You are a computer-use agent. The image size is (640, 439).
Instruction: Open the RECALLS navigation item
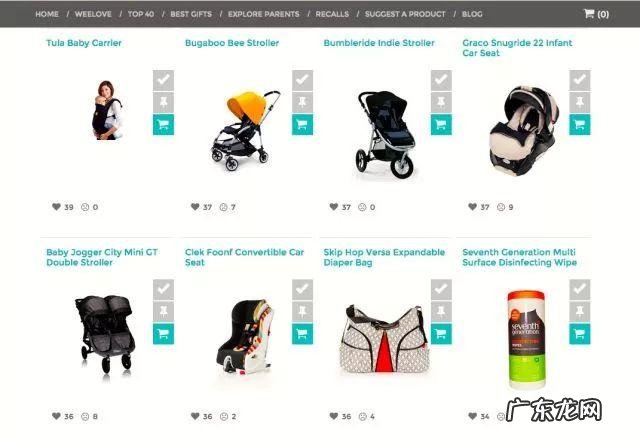click(332, 14)
